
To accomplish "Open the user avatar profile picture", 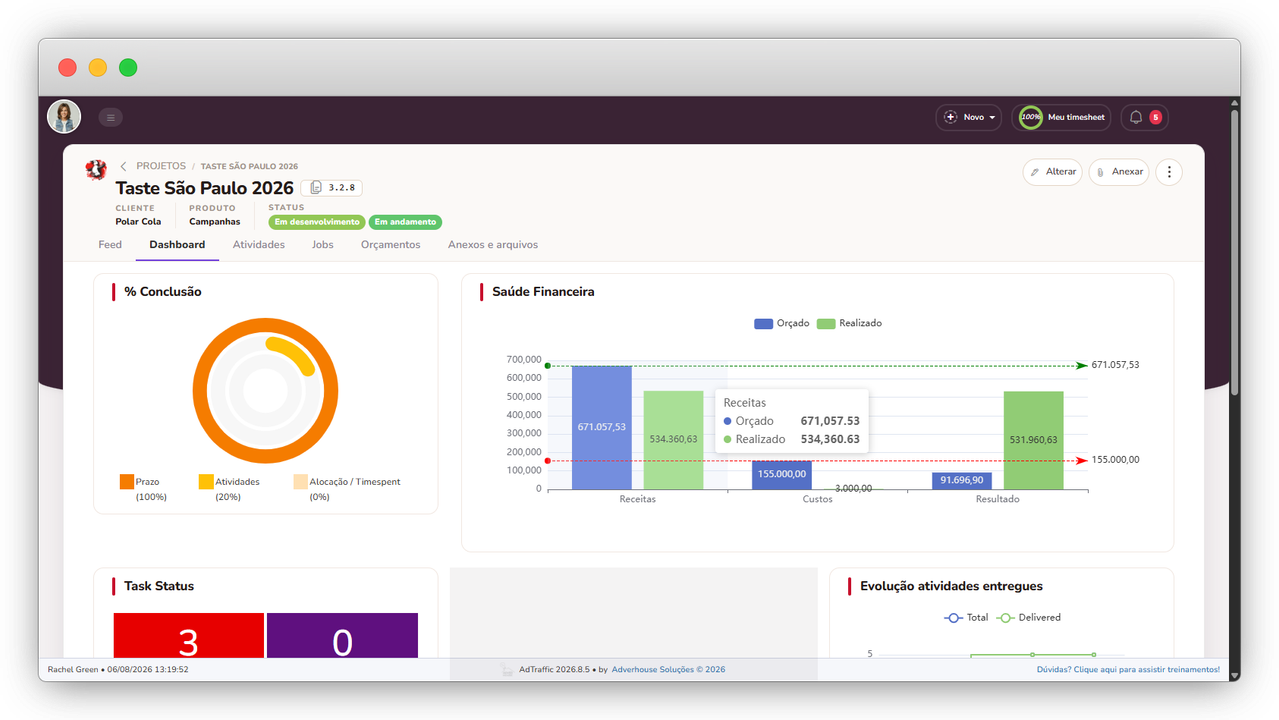I will [x=64, y=117].
